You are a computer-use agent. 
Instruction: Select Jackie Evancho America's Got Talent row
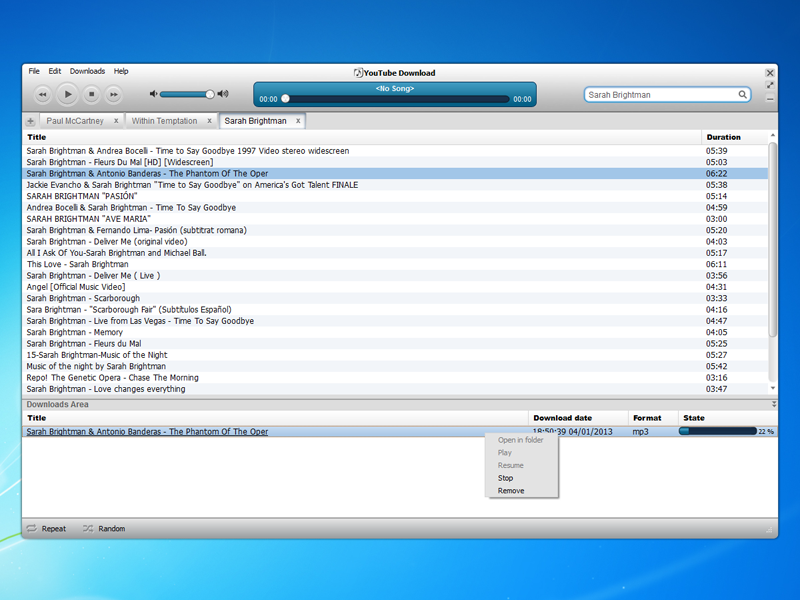click(395, 185)
